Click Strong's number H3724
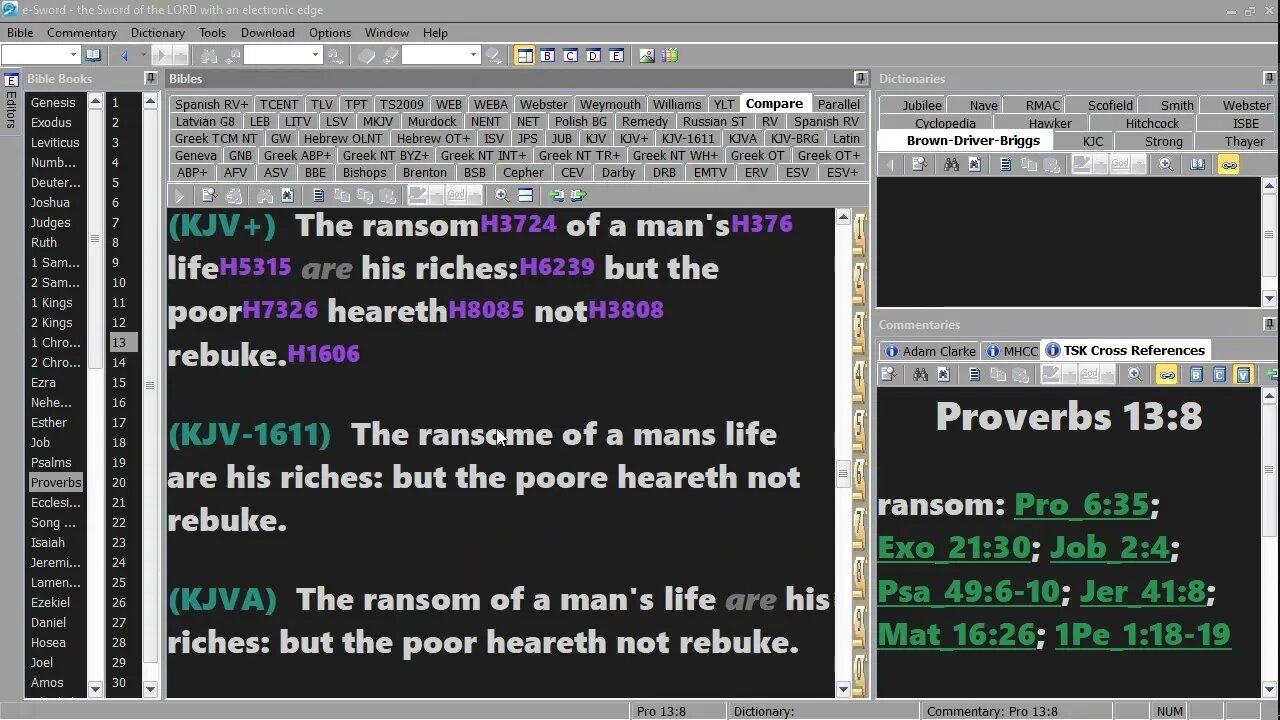1280x720 pixels. (518, 224)
